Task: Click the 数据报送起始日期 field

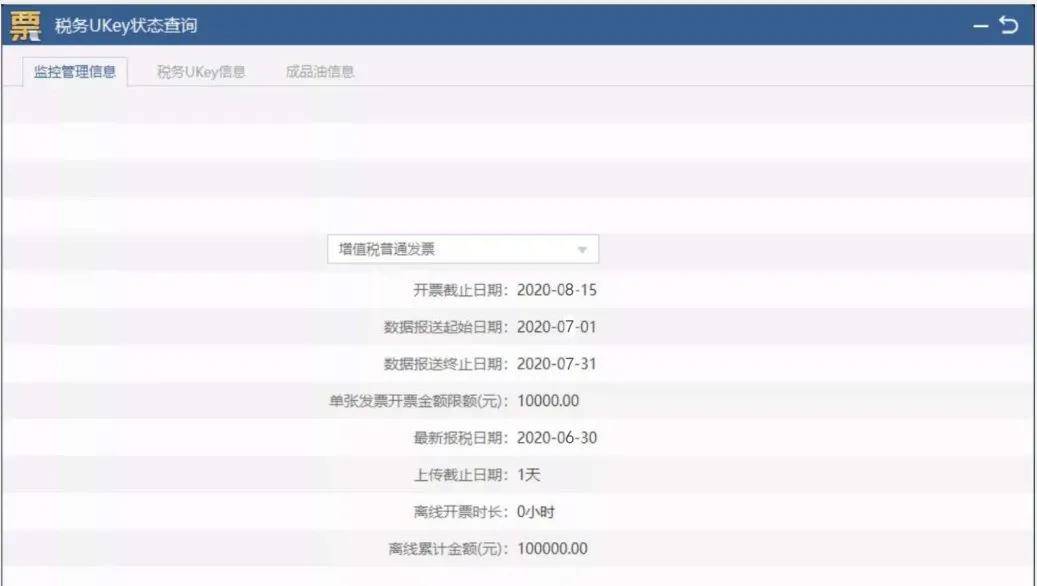Action: (x=555, y=329)
